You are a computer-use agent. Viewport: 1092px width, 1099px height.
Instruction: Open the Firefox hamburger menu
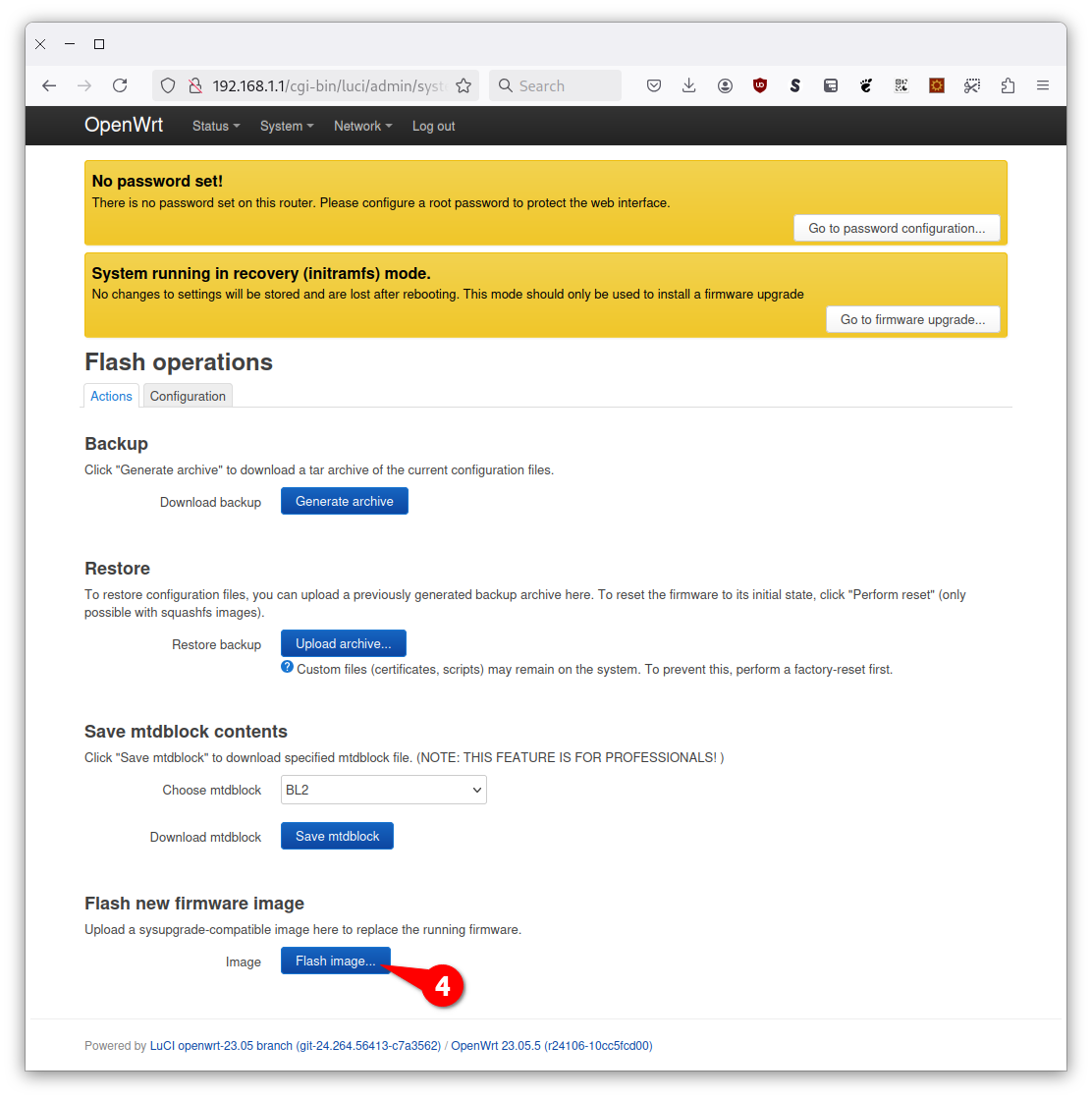[1043, 85]
